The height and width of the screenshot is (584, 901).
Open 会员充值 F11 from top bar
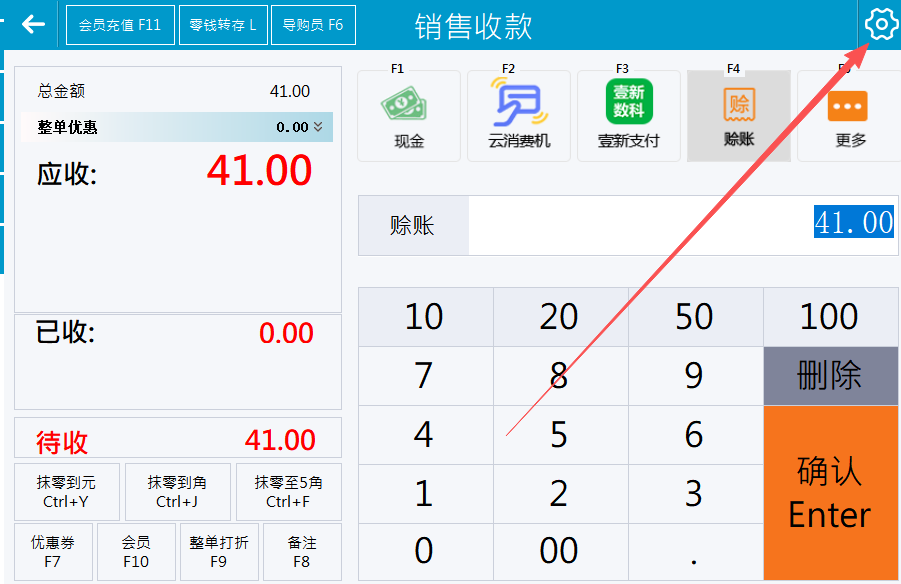120,25
